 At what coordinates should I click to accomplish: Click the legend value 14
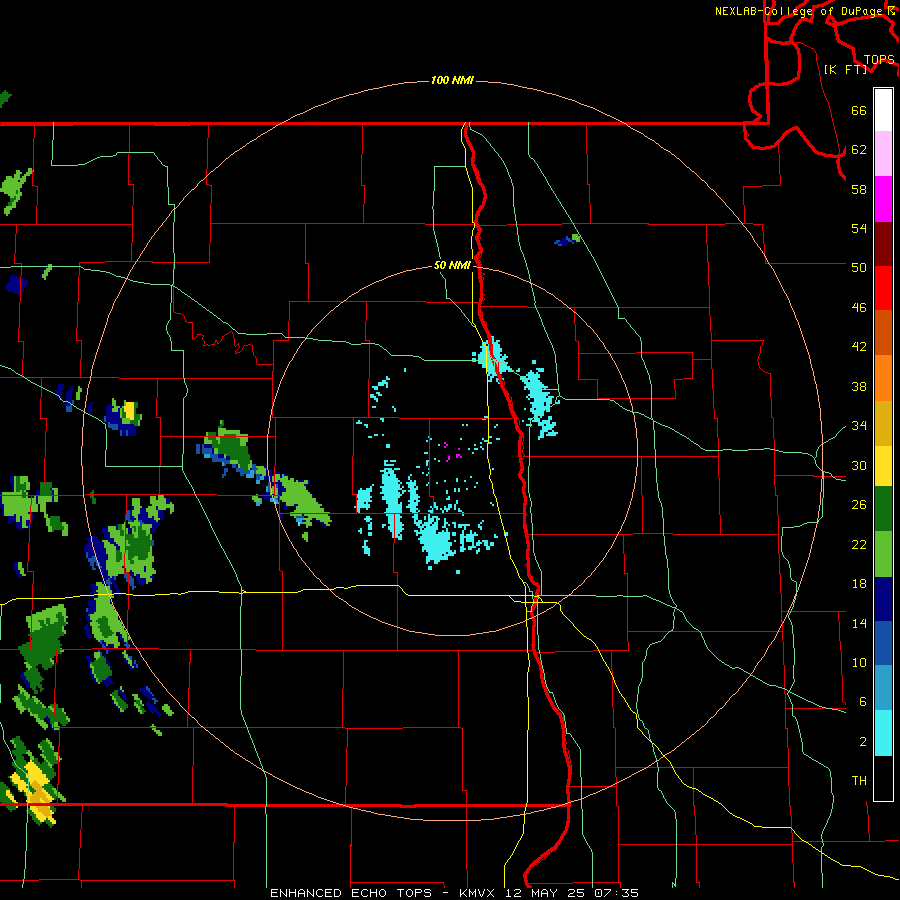click(859, 623)
